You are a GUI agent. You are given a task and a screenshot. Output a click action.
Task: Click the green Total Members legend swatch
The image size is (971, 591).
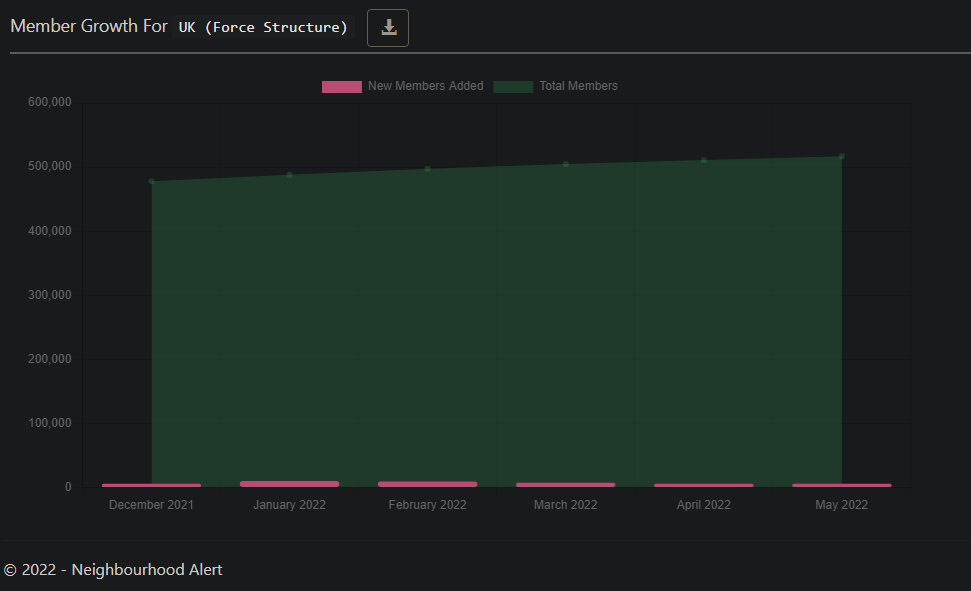(x=513, y=87)
